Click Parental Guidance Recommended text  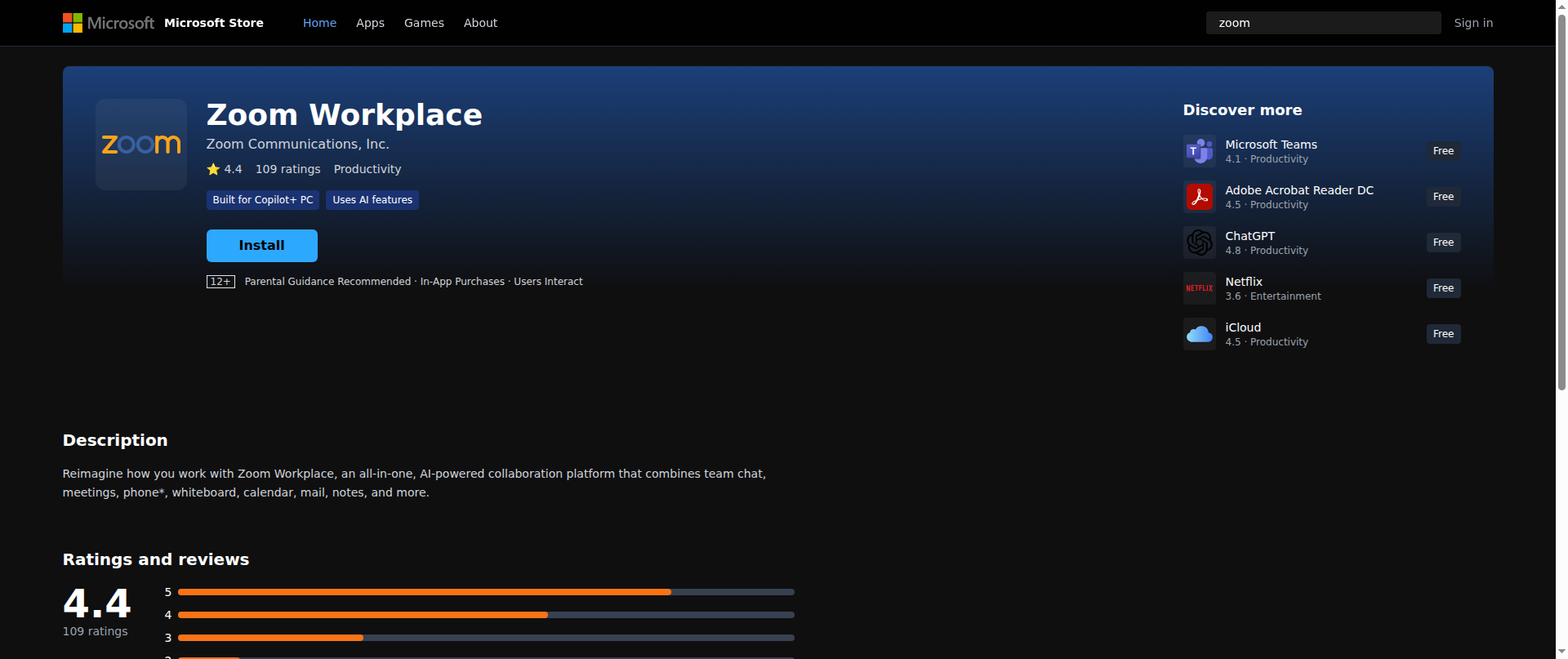327,282
